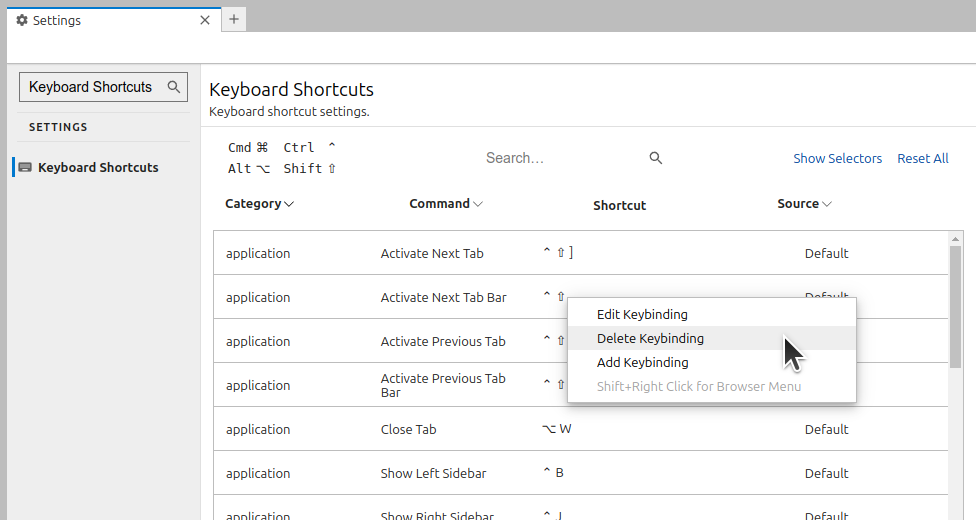The image size is (976, 520).
Task: Click the Ctrl B shortcut for Show Left Sidebar
Action: click(553, 473)
